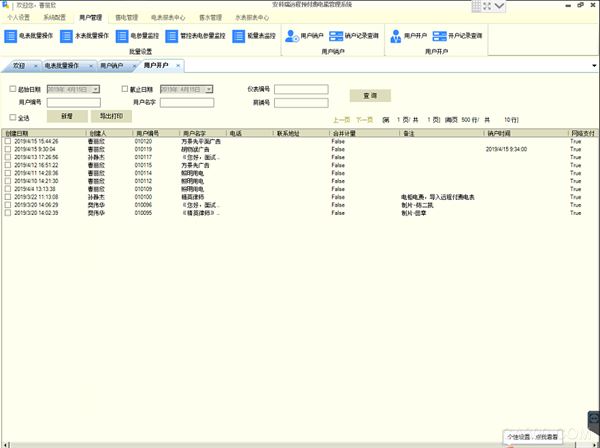Viewport: 600px width, 448px height.
Task: Click the 查询 search button
Action: click(369, 95)
